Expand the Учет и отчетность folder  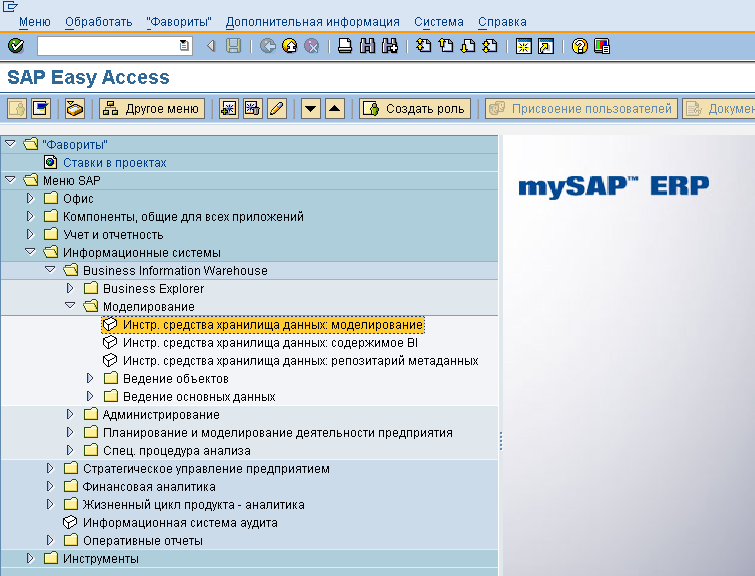point(30,234)
